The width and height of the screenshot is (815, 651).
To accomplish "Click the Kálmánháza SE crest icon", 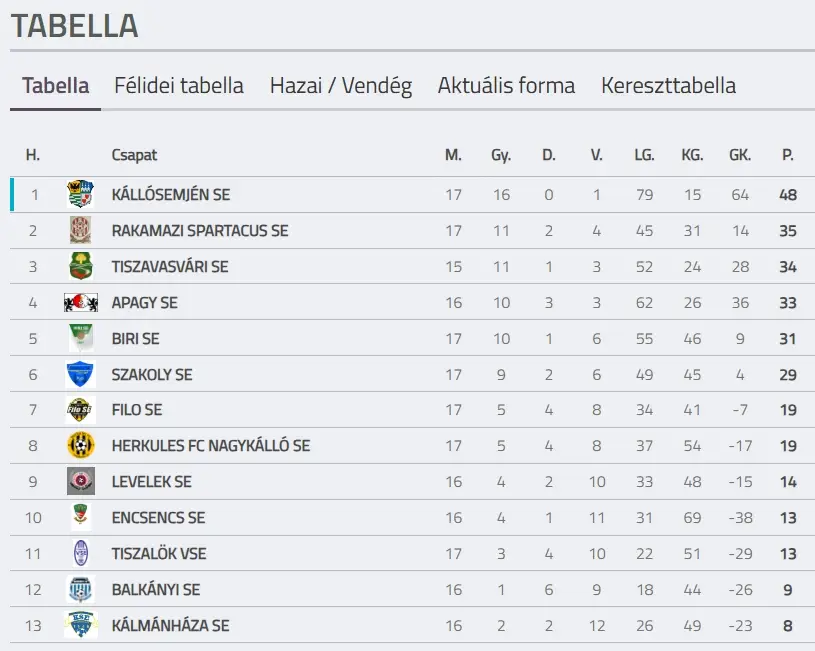I will click(81, 626).
